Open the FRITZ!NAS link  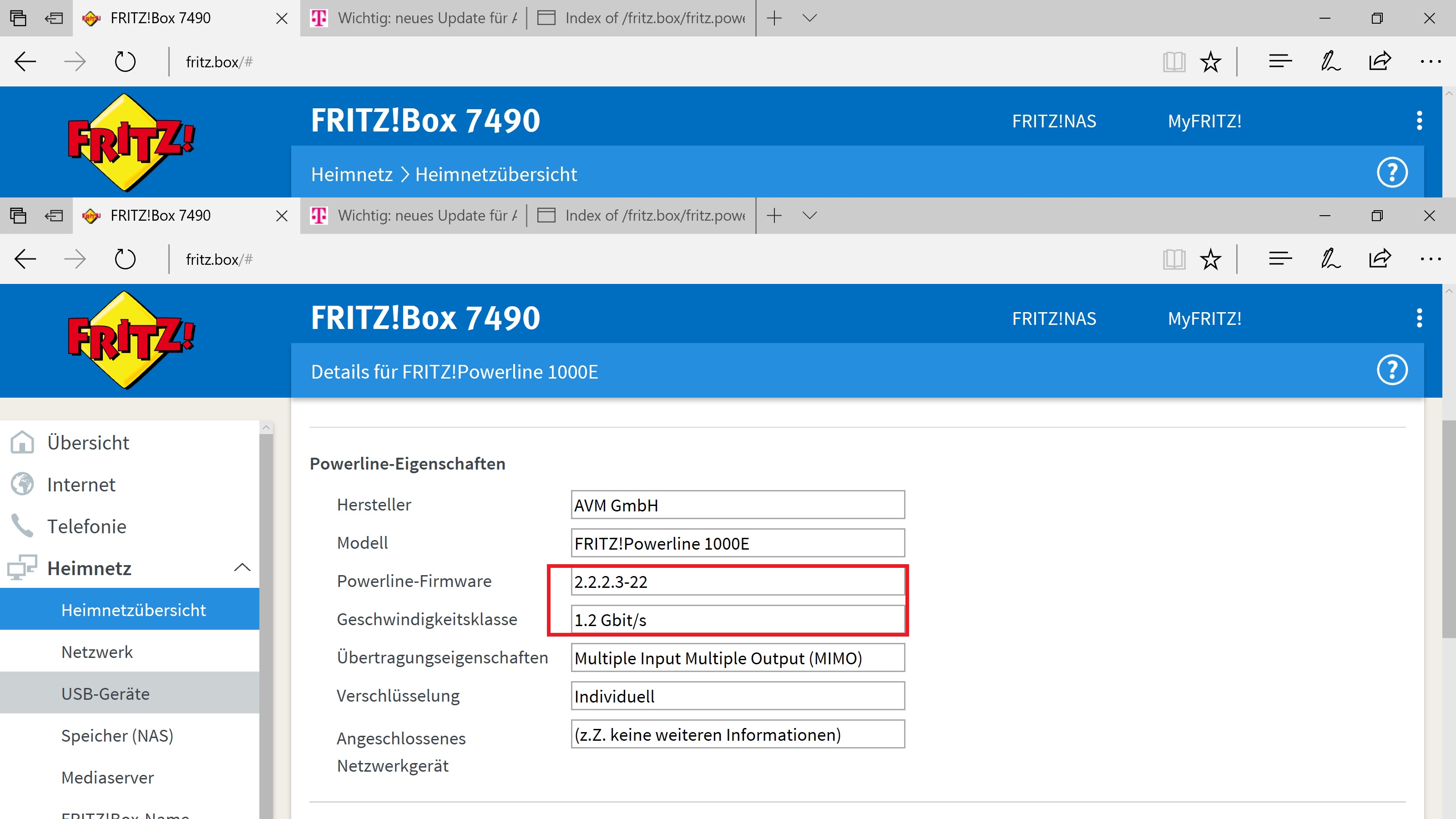tap(1054, 319)
